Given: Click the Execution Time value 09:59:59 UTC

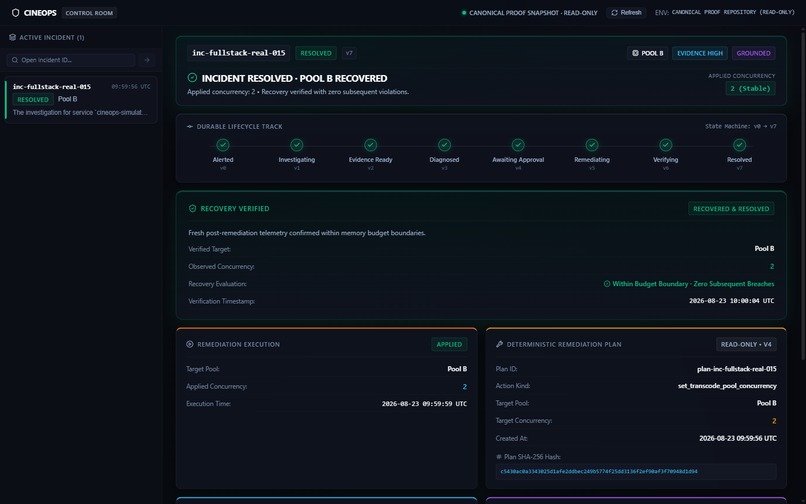Looking at the screenshot, I should click(x=424, y=404).
